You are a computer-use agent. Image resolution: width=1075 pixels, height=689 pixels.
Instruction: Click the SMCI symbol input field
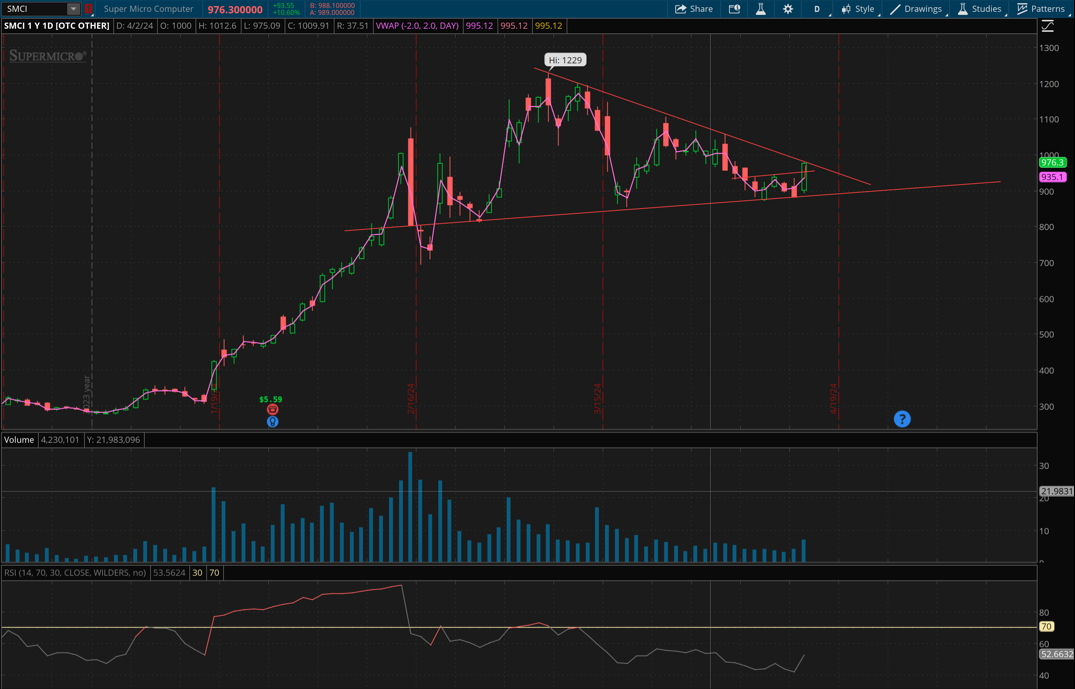click(x=33, y=9)
